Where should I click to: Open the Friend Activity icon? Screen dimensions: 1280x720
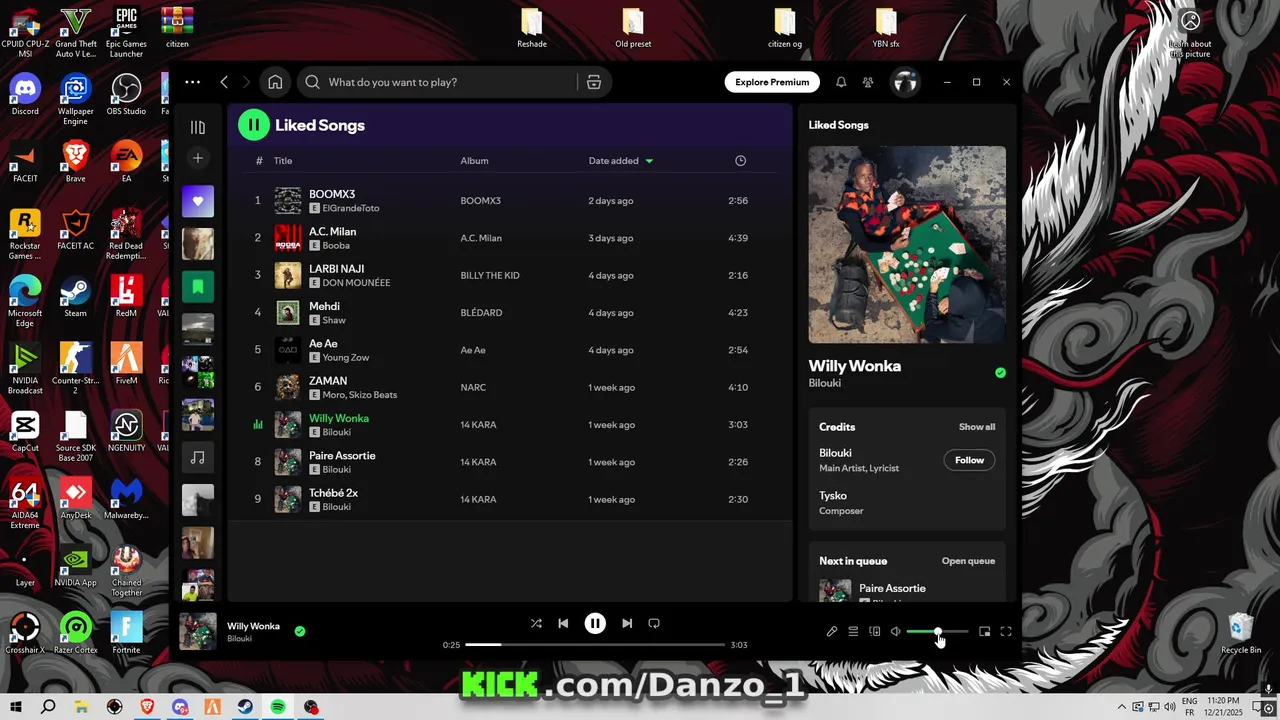pos(868,82)
